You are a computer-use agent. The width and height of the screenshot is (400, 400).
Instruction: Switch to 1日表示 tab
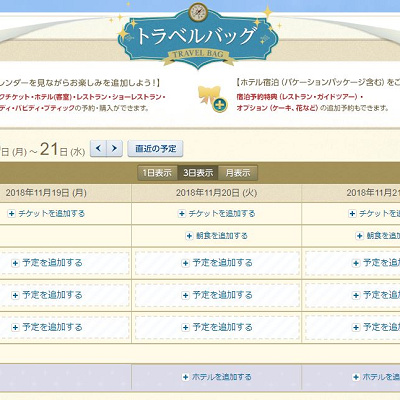[x=157, y=173]
